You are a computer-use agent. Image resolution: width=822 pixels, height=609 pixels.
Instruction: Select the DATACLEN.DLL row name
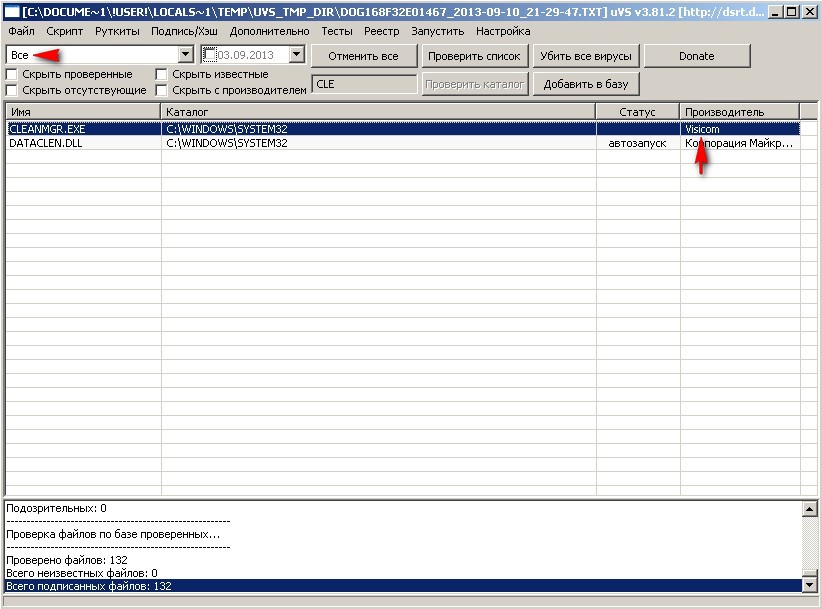tap(46, 143)
